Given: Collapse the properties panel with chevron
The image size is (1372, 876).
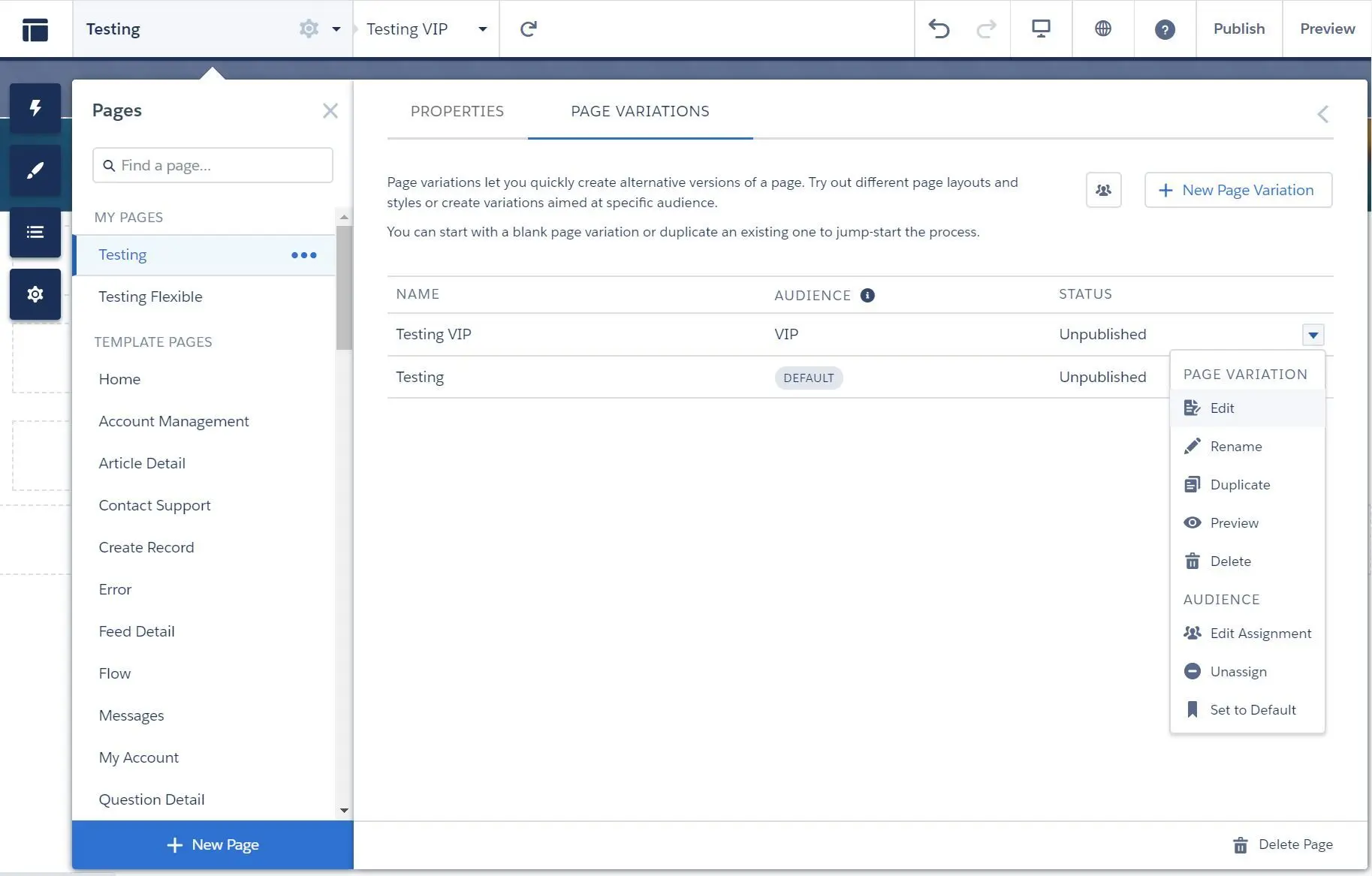Looking at the screenshot, I should 1322,114.
